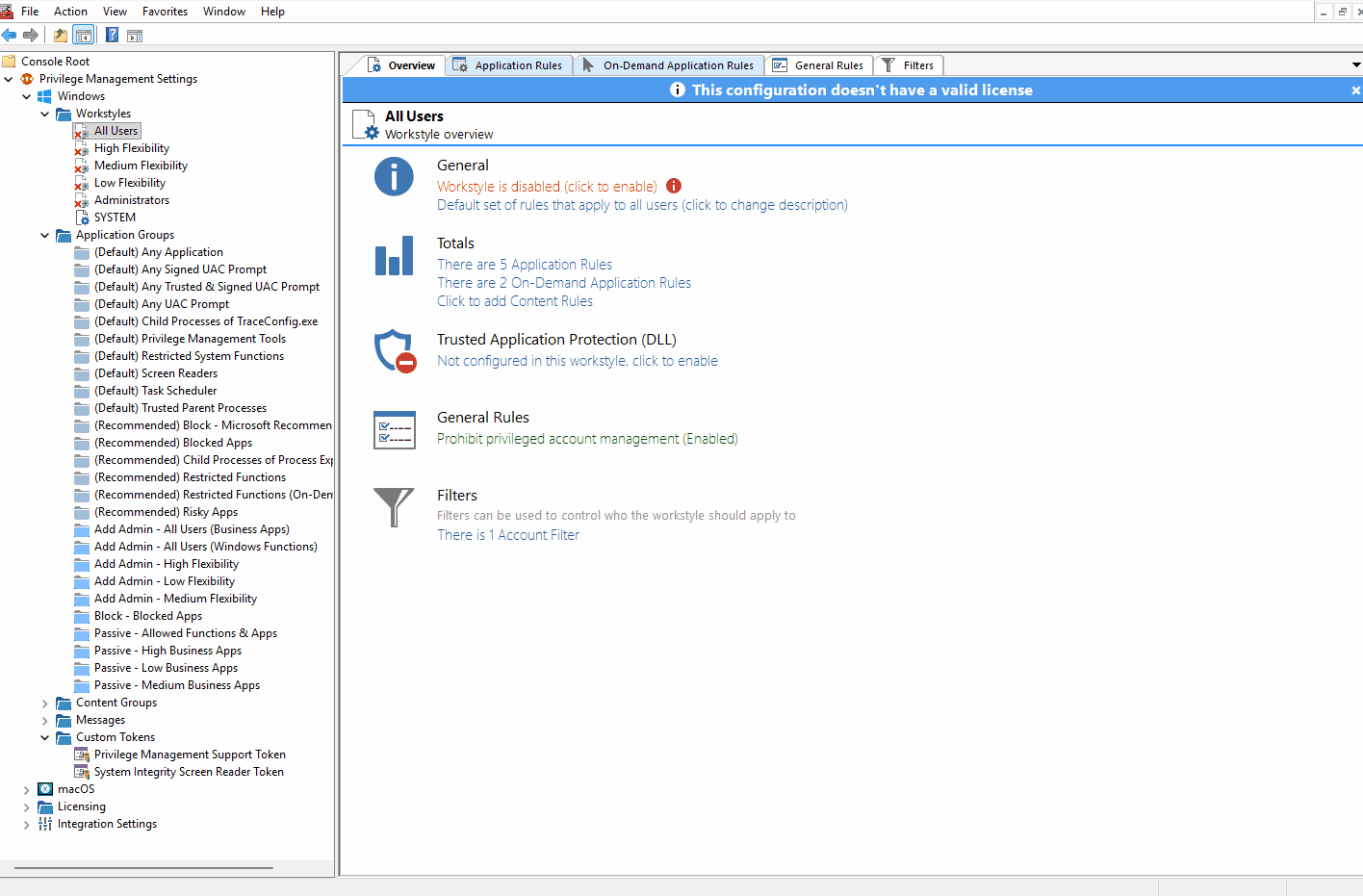Select (Default) Any UAC Prompt group
The image size is (1363, 896).
click(x=162, y=304)
